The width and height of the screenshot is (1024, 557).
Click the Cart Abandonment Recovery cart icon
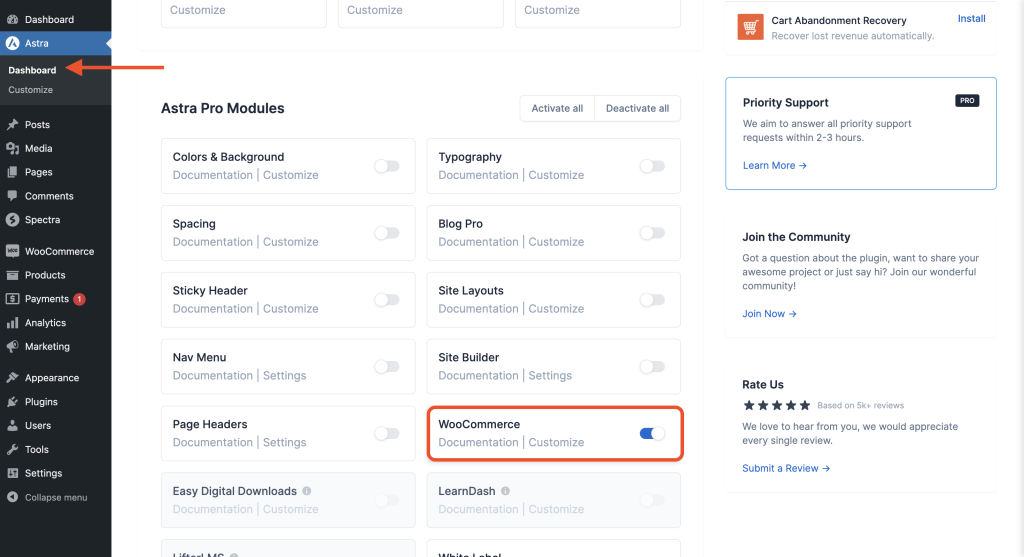pos(750,27)
